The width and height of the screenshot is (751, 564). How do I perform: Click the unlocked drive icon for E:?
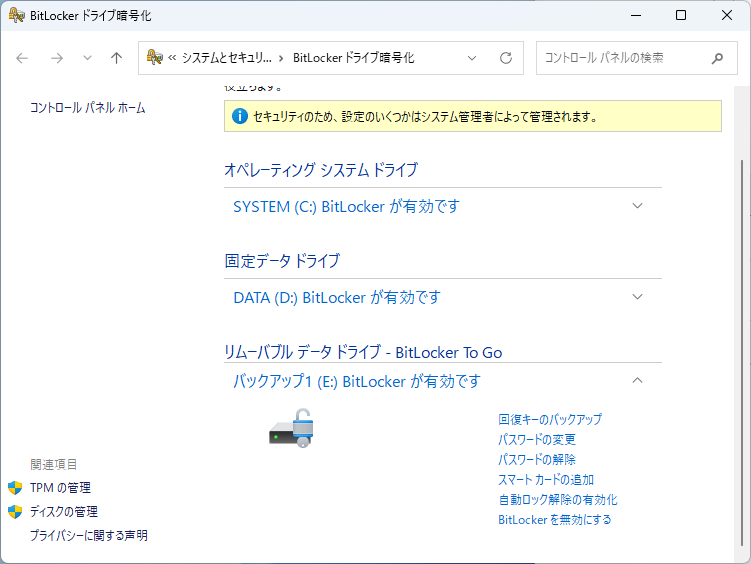point(292,428)
